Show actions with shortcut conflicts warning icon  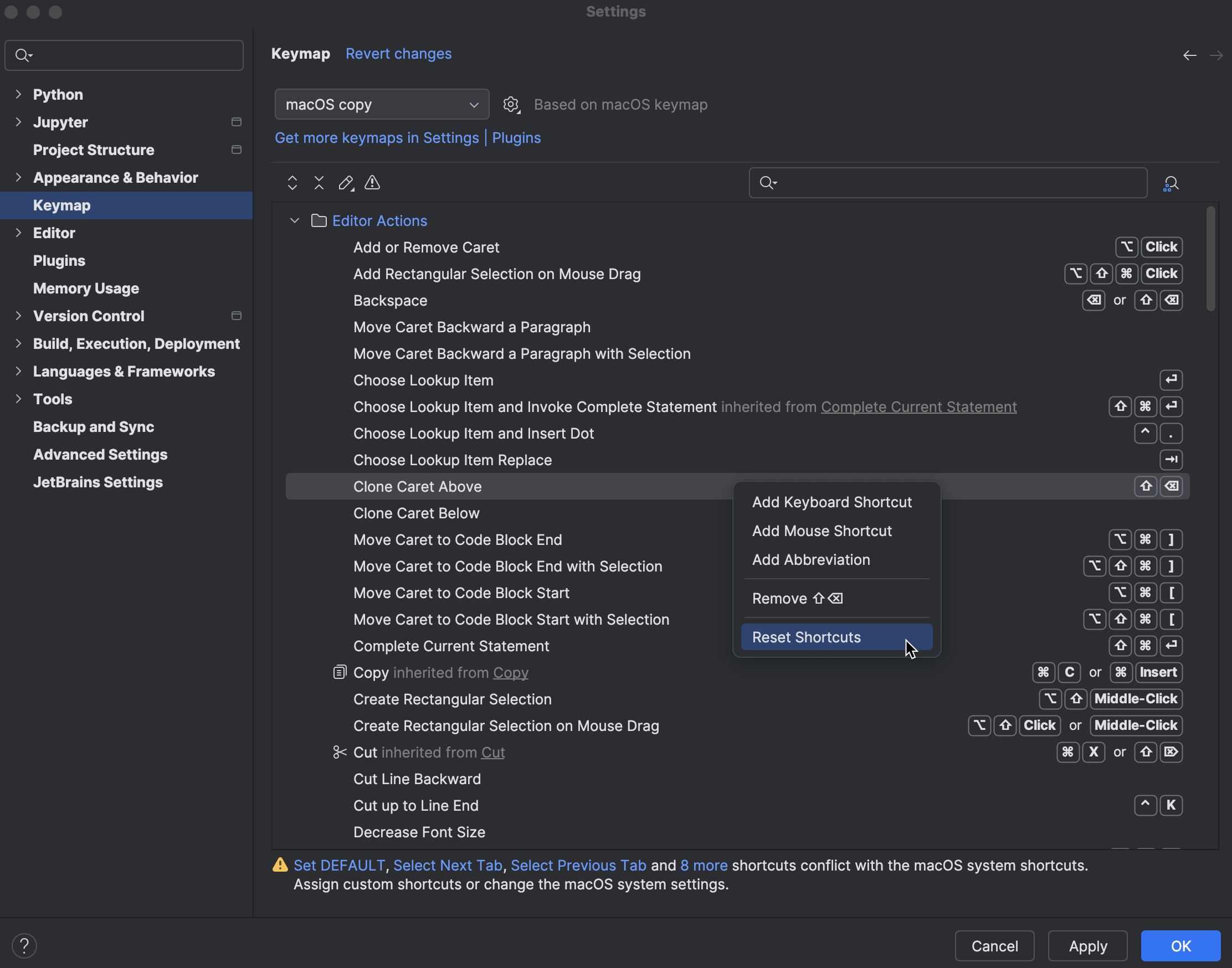tap(372, 183)
